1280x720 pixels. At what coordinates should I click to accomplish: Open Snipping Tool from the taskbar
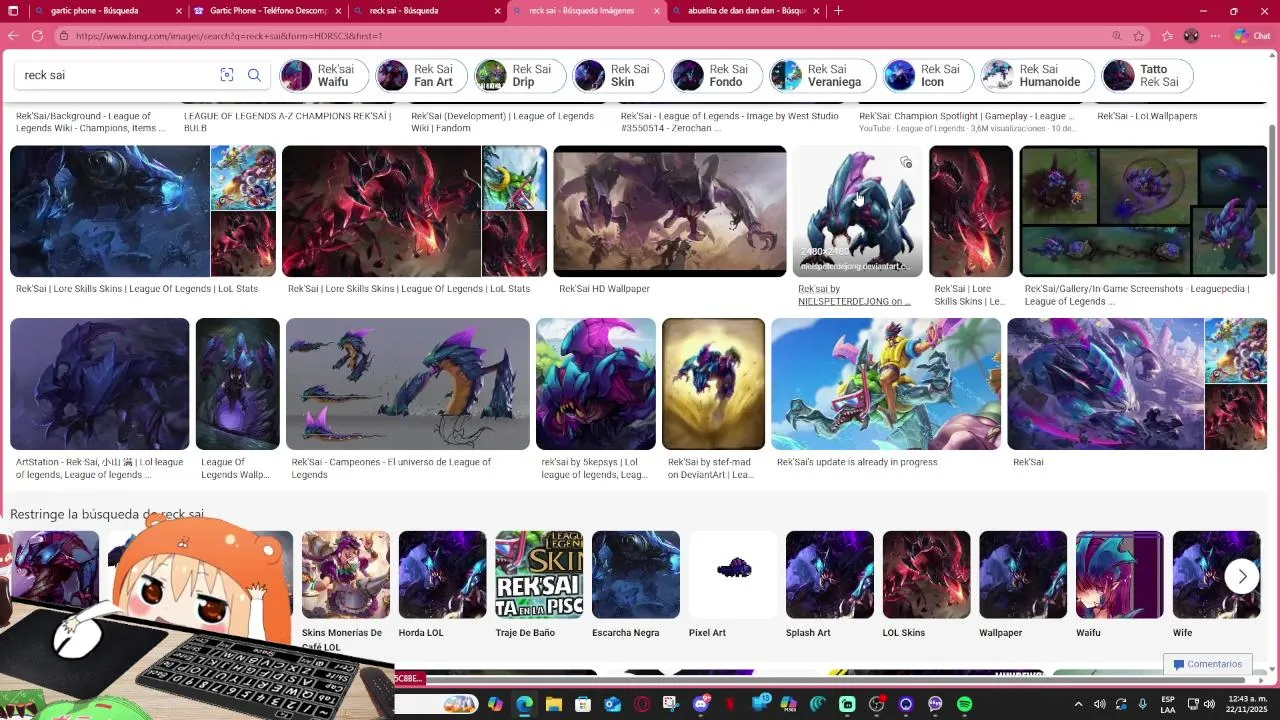coord(671,704)
